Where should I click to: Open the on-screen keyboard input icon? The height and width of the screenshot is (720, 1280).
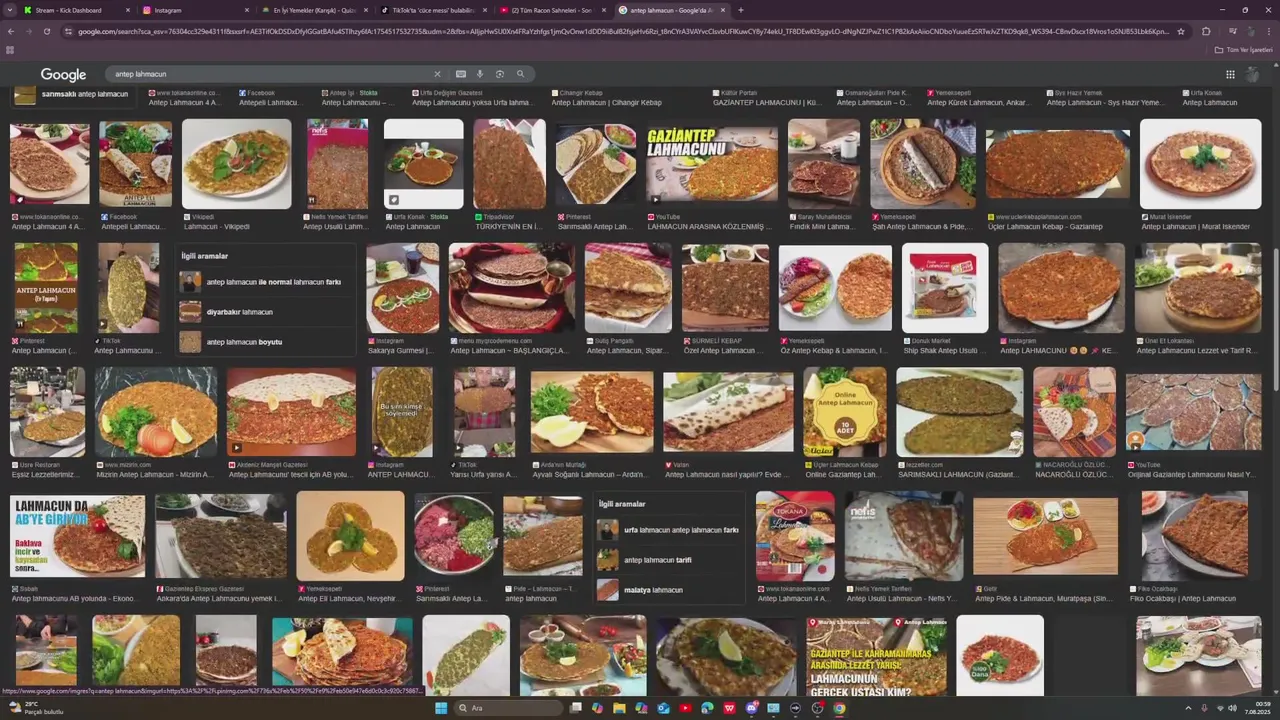[460, 74]
